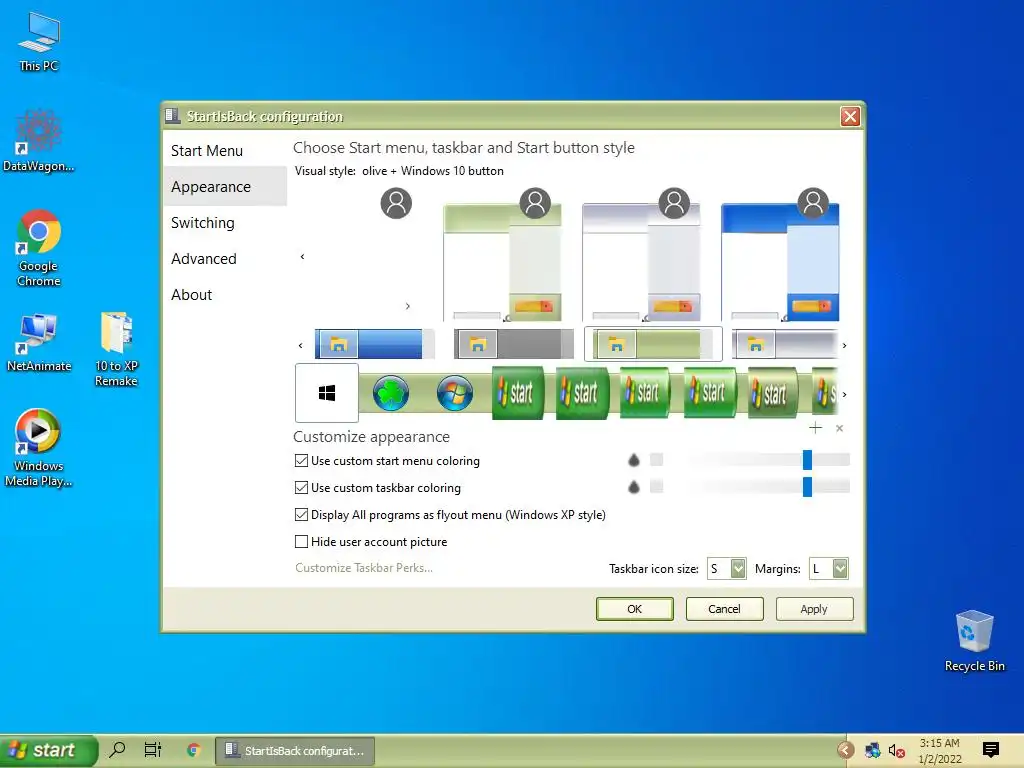Screen dimensions: 1024x768
Task: Pick the olive-toned XP start button style
Action: click(x=773, y=393)
